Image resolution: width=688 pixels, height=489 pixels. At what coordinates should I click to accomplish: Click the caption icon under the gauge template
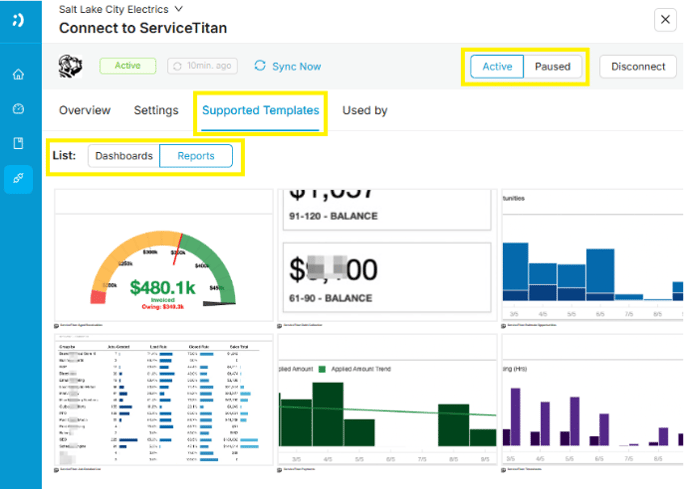click(x=57, y=326)
